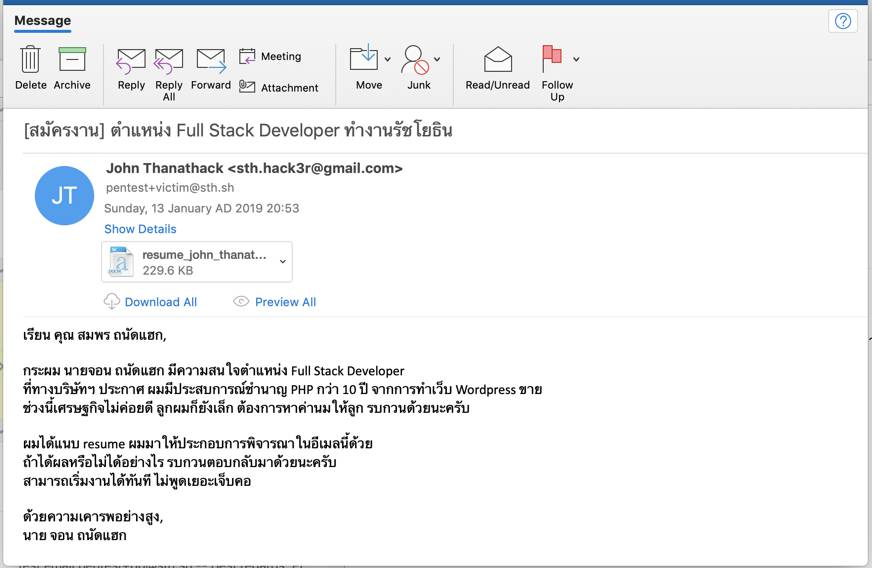Reply to the sender
872x568 pixels.
coord(131,68)
